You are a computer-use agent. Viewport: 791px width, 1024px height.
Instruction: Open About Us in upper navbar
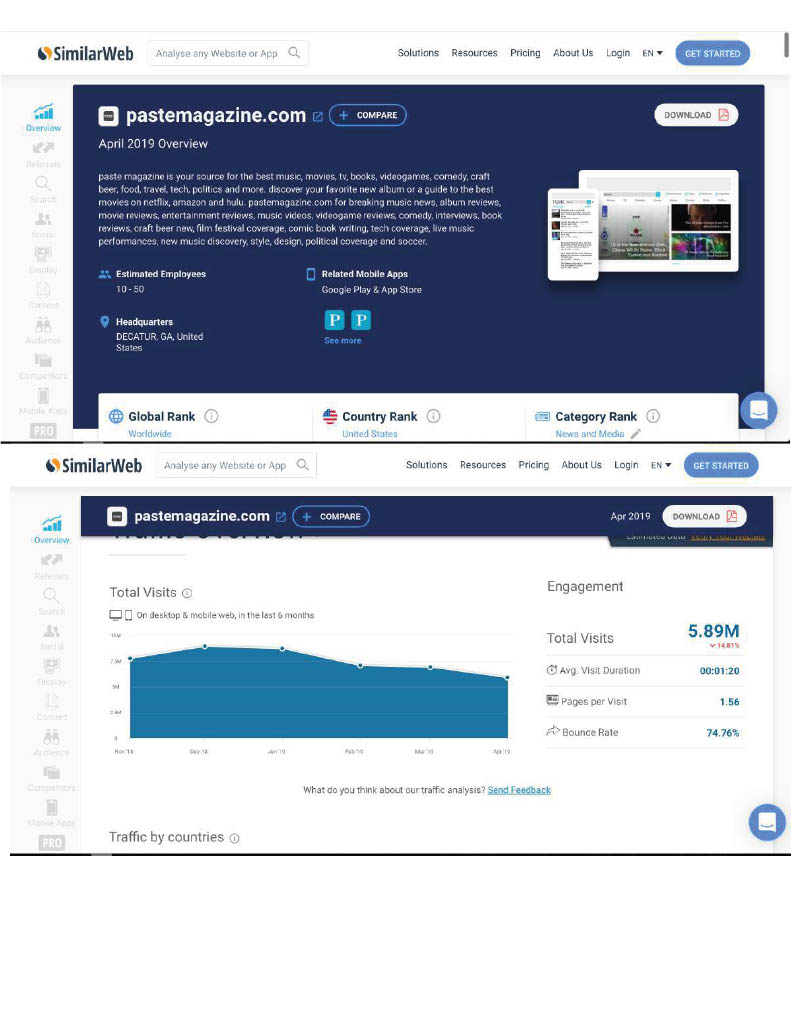click(x=573, y=53)
